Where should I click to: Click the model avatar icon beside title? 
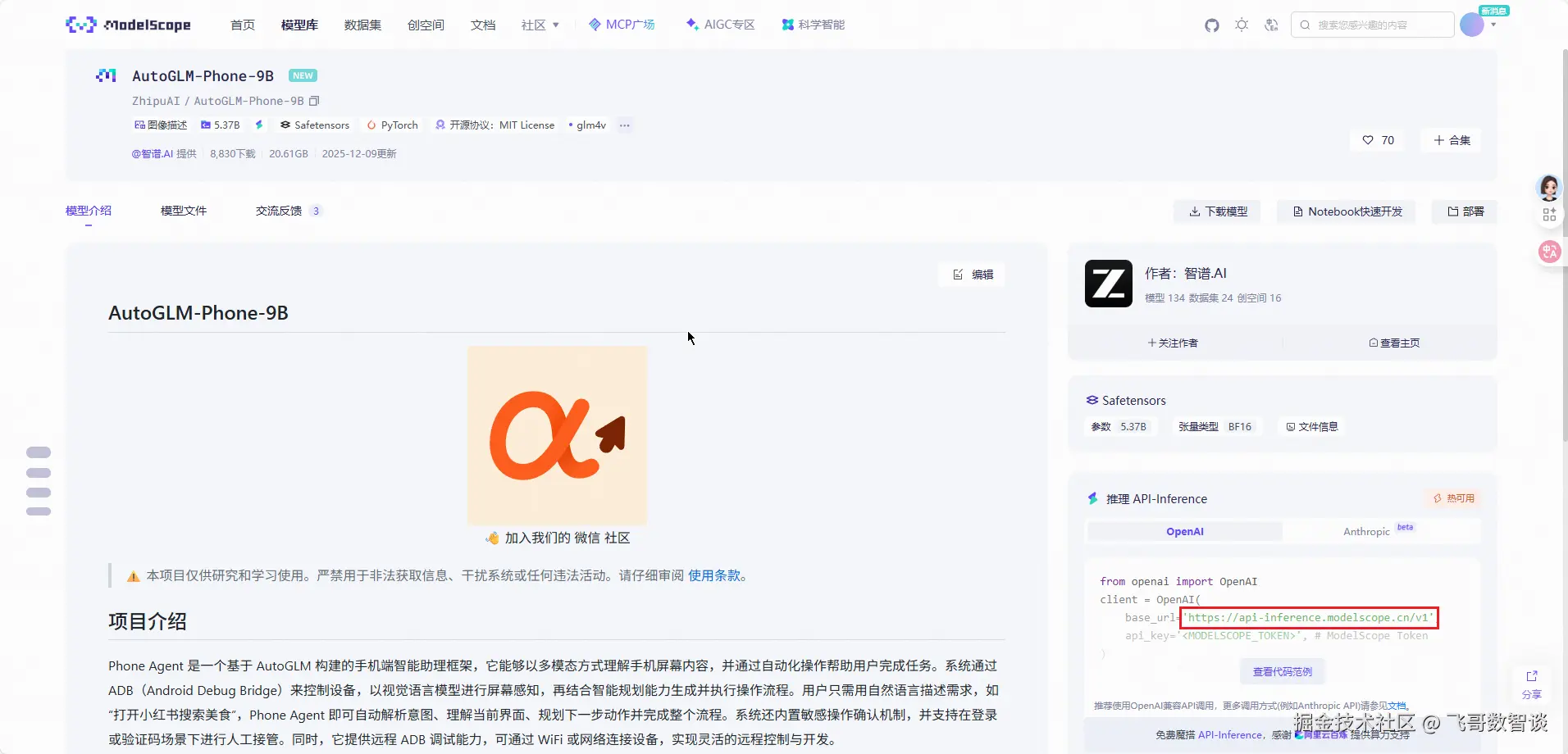(x=106, y=75)
